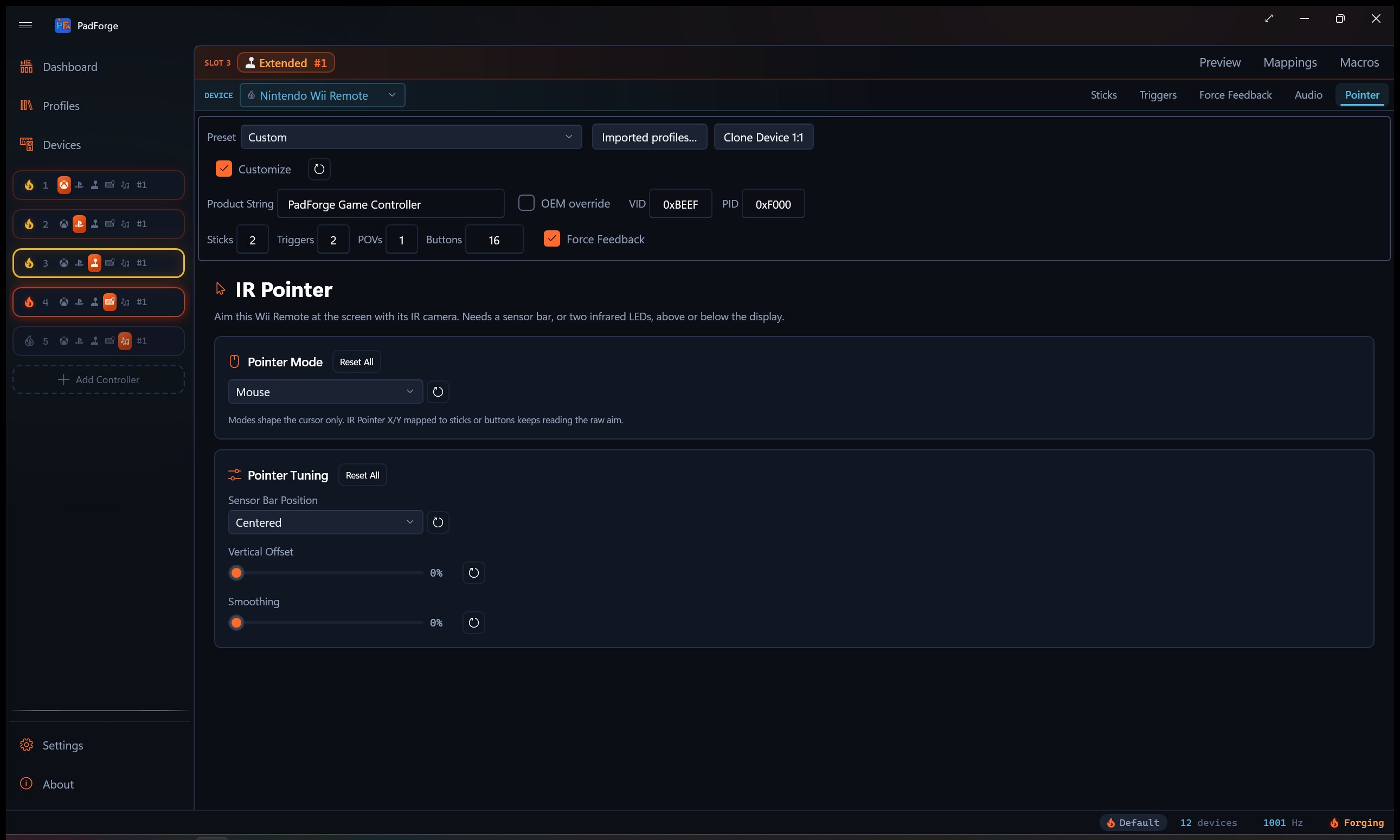Switch to the Triggers tab

pyautogui.click(x=1158, y=95)
